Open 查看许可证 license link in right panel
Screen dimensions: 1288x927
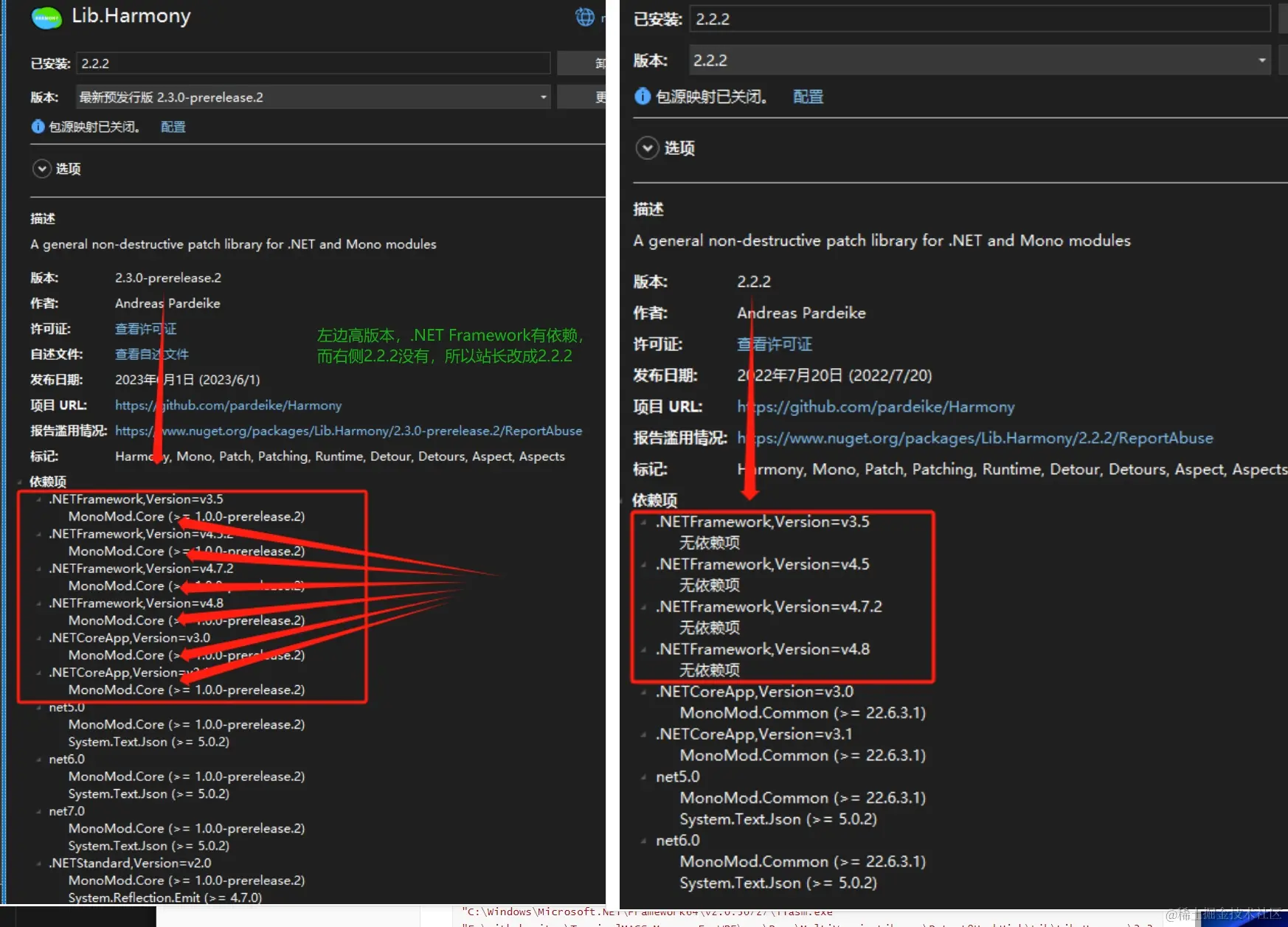(775, 344)
